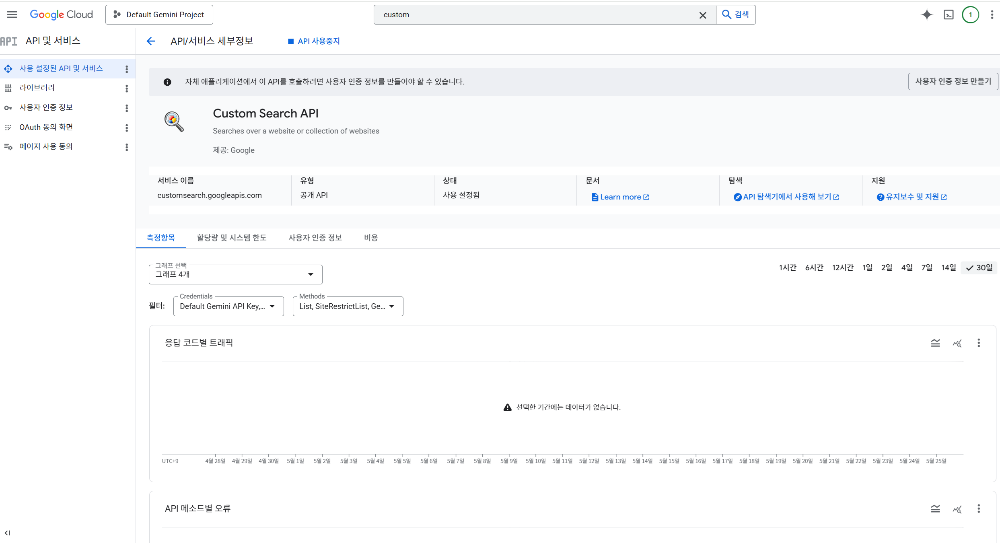The height and width of the screenshot is (543, 1000).
Task: Open more options beside 사용 설정된 API 및 서비스
Action: tap(126, 69)
